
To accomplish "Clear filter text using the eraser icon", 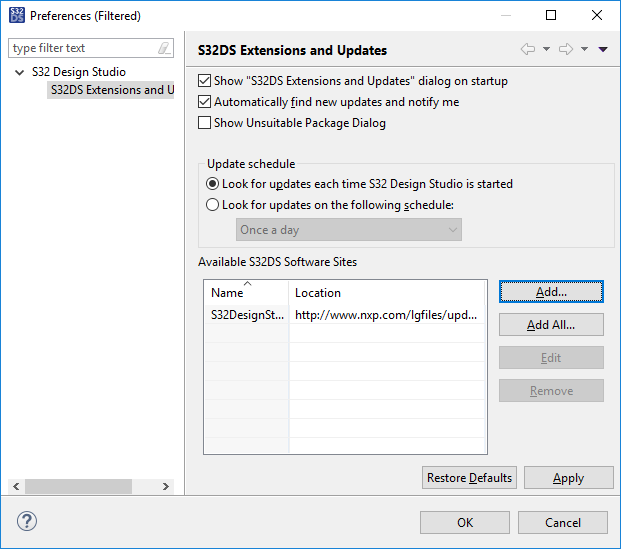I will [x=164, y=48].
